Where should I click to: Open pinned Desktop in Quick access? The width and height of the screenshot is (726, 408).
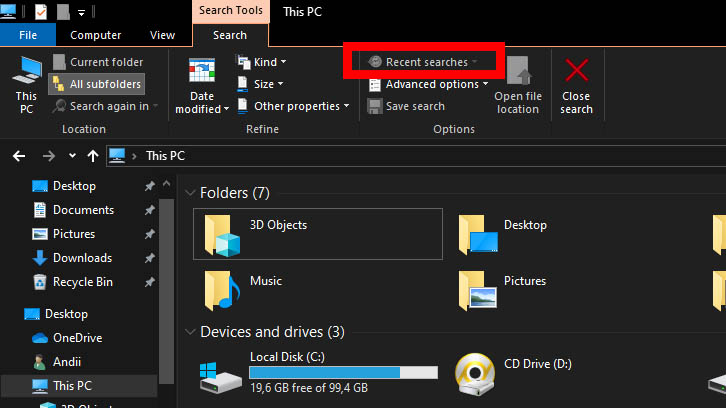74,186
